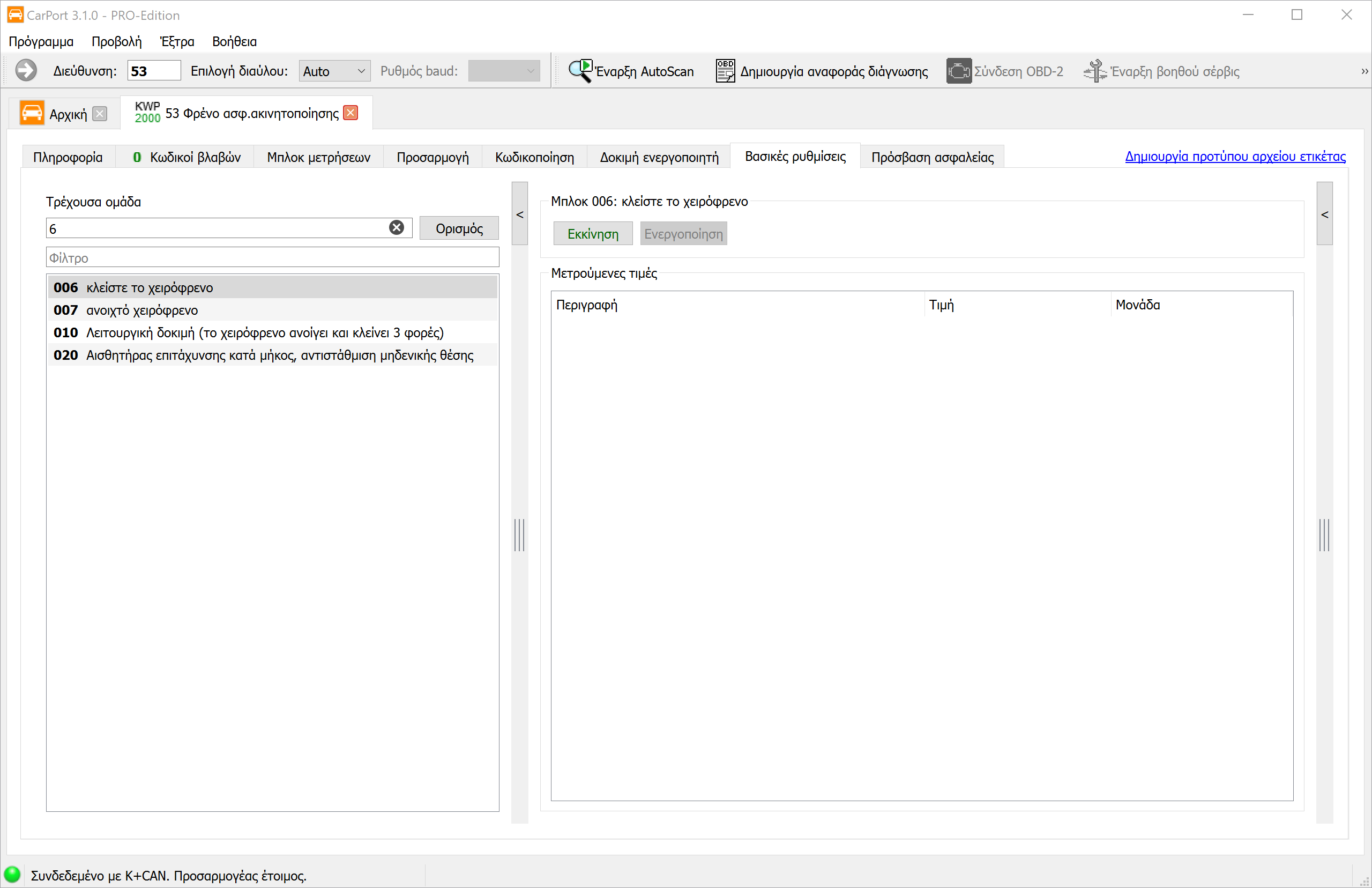This screenshot has width=1372, height=888.
Task: Select the Βασικές ρυθμίσεις tab
Action: (795, 156)
